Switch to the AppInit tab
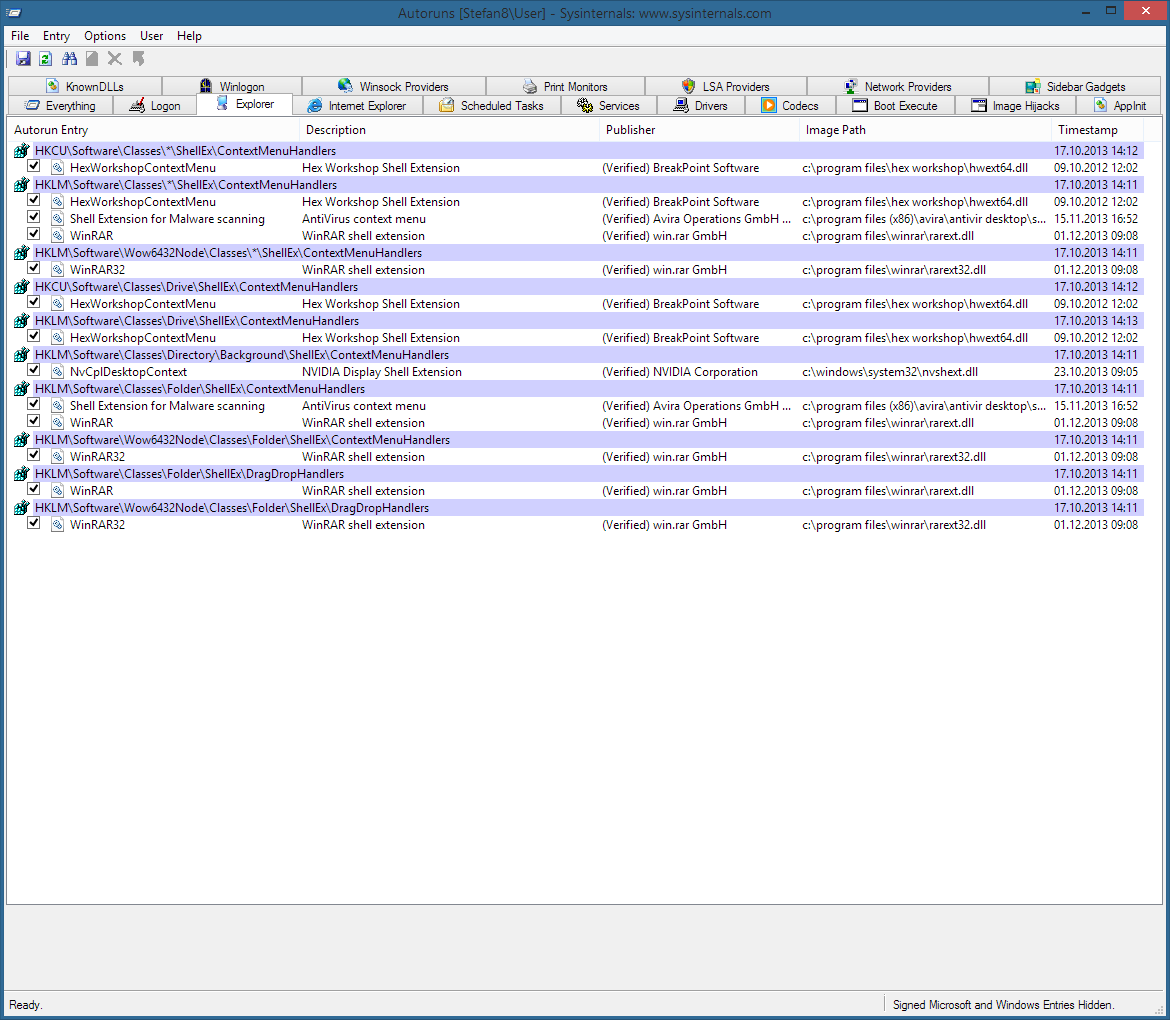This screenshot has height=1020, width=1170. click(1119, 105)
